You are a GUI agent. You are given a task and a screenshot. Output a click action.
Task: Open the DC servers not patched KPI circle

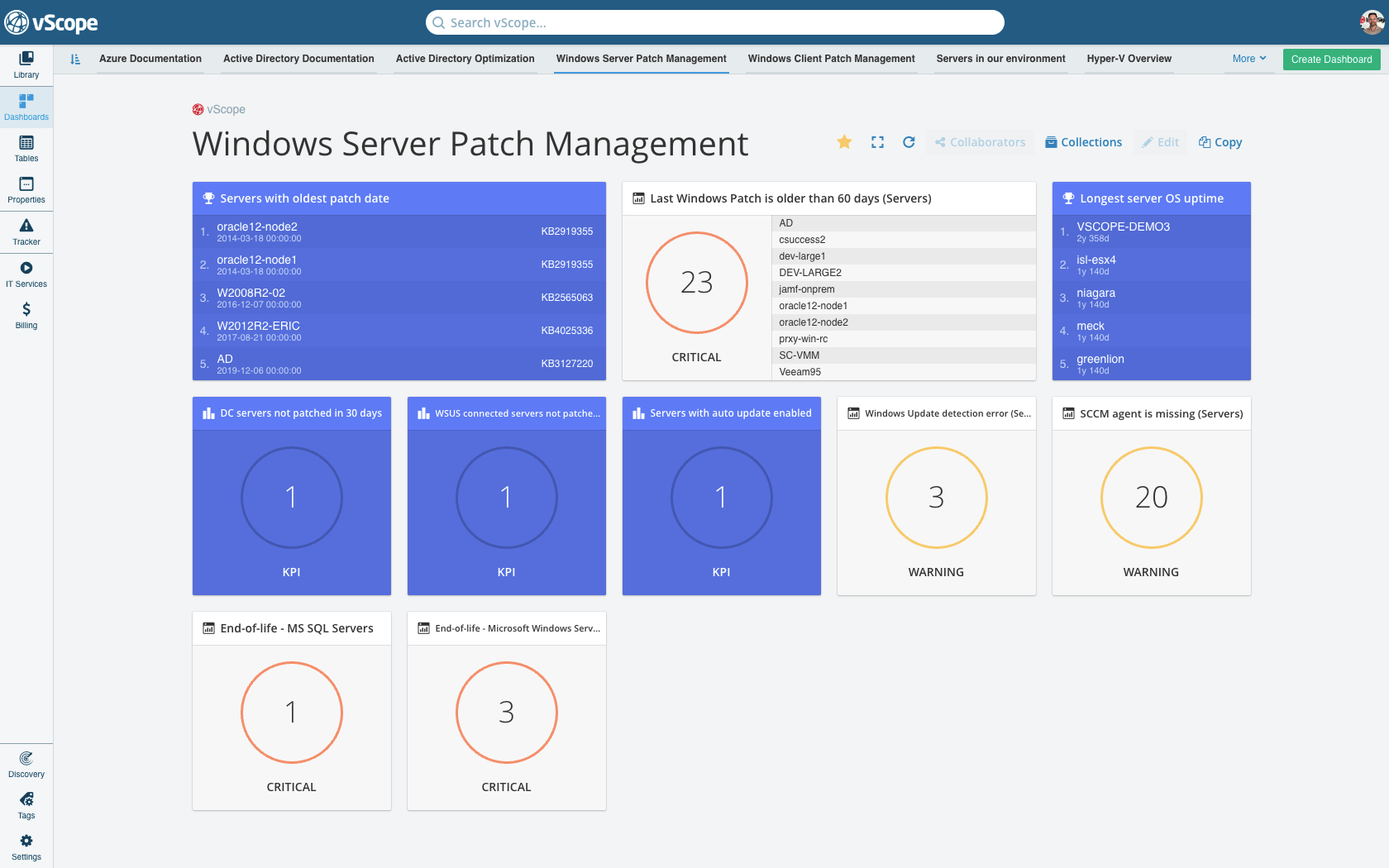pyautogui.click(x=291, y=498)
